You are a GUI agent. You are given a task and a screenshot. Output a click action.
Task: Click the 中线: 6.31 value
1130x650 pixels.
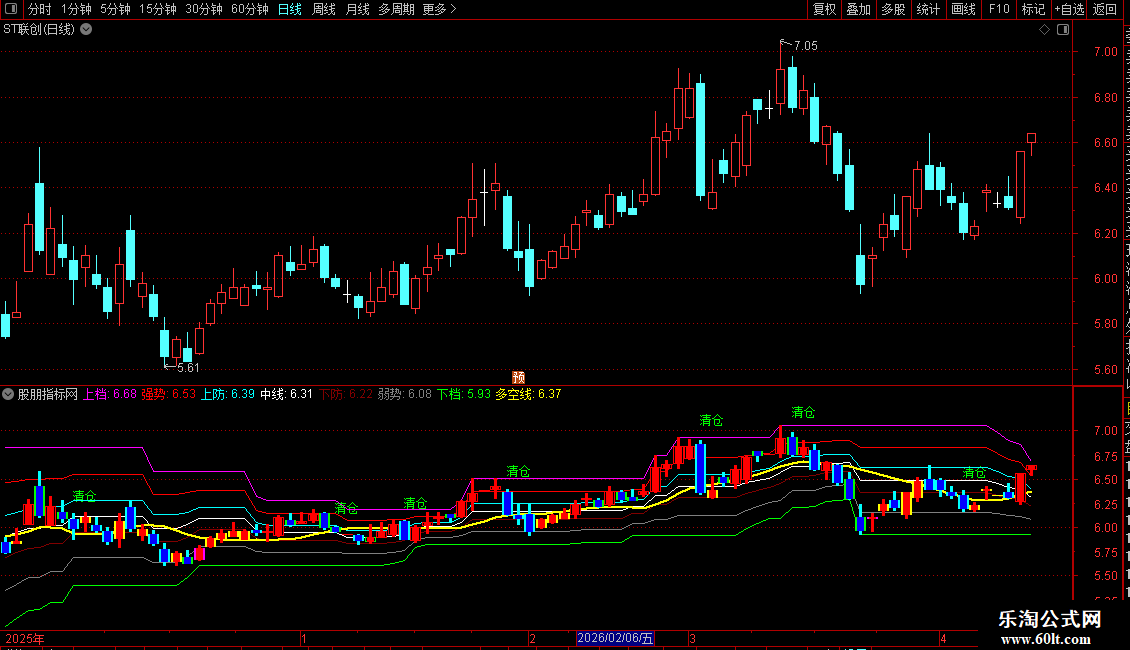tap(286, 394)
